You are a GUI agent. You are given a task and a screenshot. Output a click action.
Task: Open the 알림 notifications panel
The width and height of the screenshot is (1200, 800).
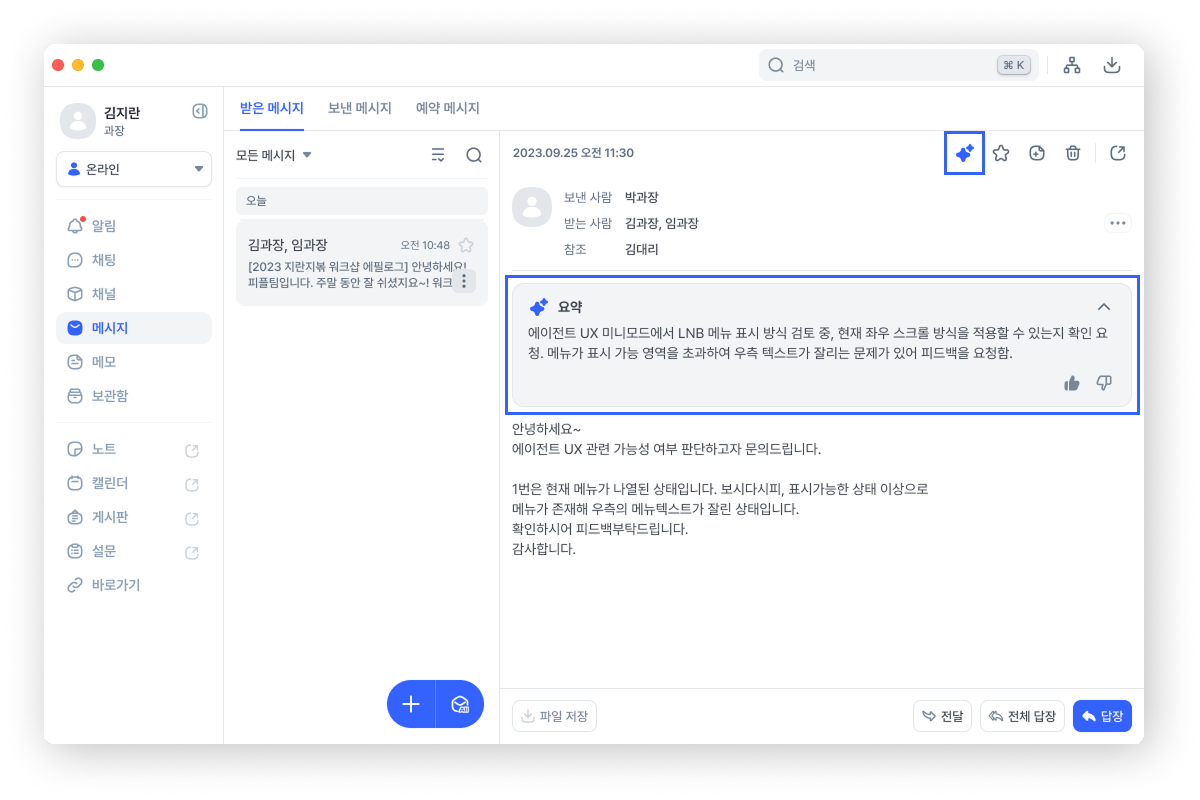pyautogui.click(x=92, y=226)
